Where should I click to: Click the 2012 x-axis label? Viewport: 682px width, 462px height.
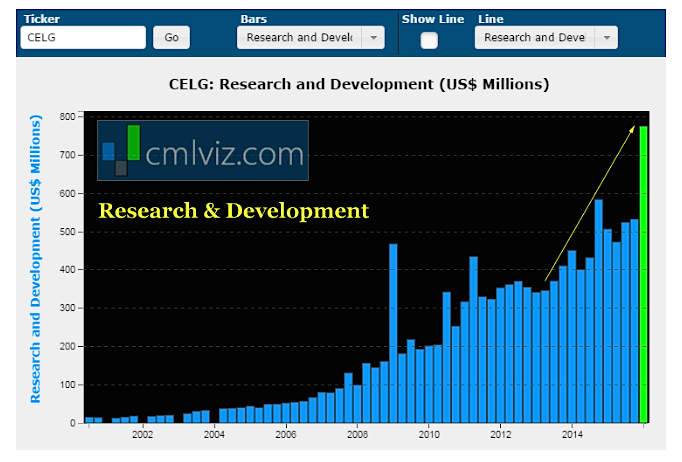501,435
